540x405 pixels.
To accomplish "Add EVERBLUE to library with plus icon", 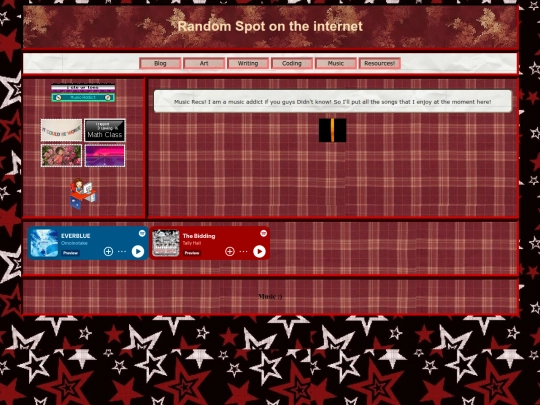I will tap(108, 251).
